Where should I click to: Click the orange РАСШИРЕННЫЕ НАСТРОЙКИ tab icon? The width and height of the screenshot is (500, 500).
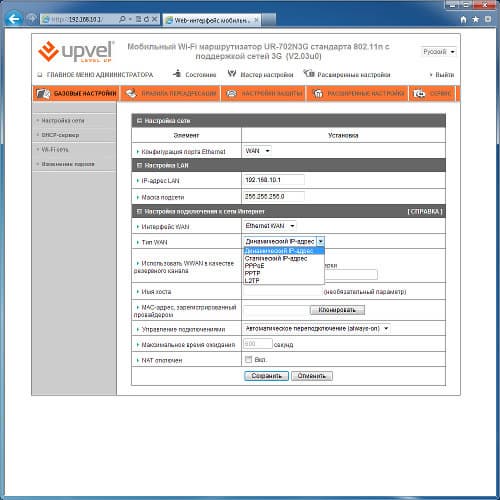click(x=317, y=94)
